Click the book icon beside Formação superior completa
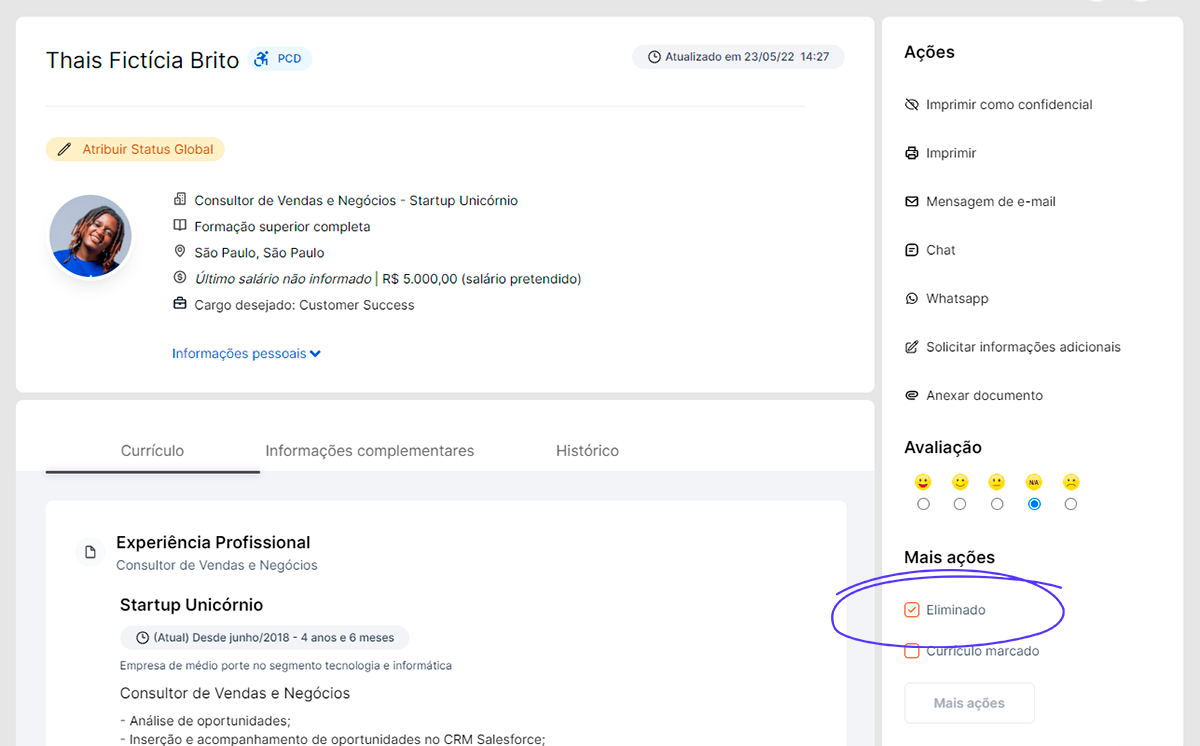 coord(180,226)
